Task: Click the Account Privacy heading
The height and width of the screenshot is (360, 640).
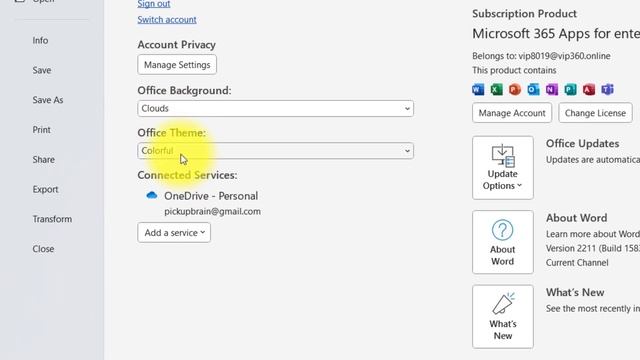Action: [176, 44]
